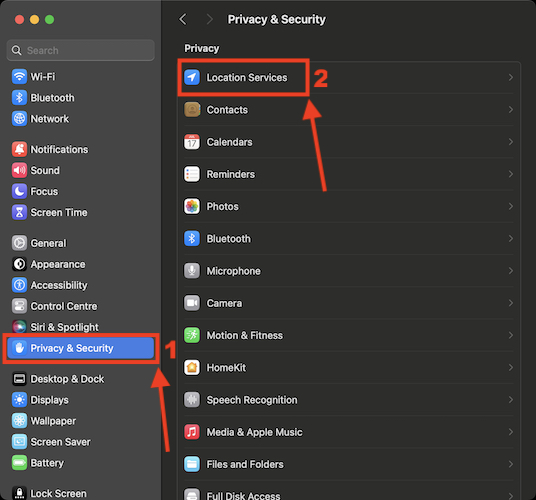Open Speech Recognition row
The image size is (536, 500).
click(349, 400)
